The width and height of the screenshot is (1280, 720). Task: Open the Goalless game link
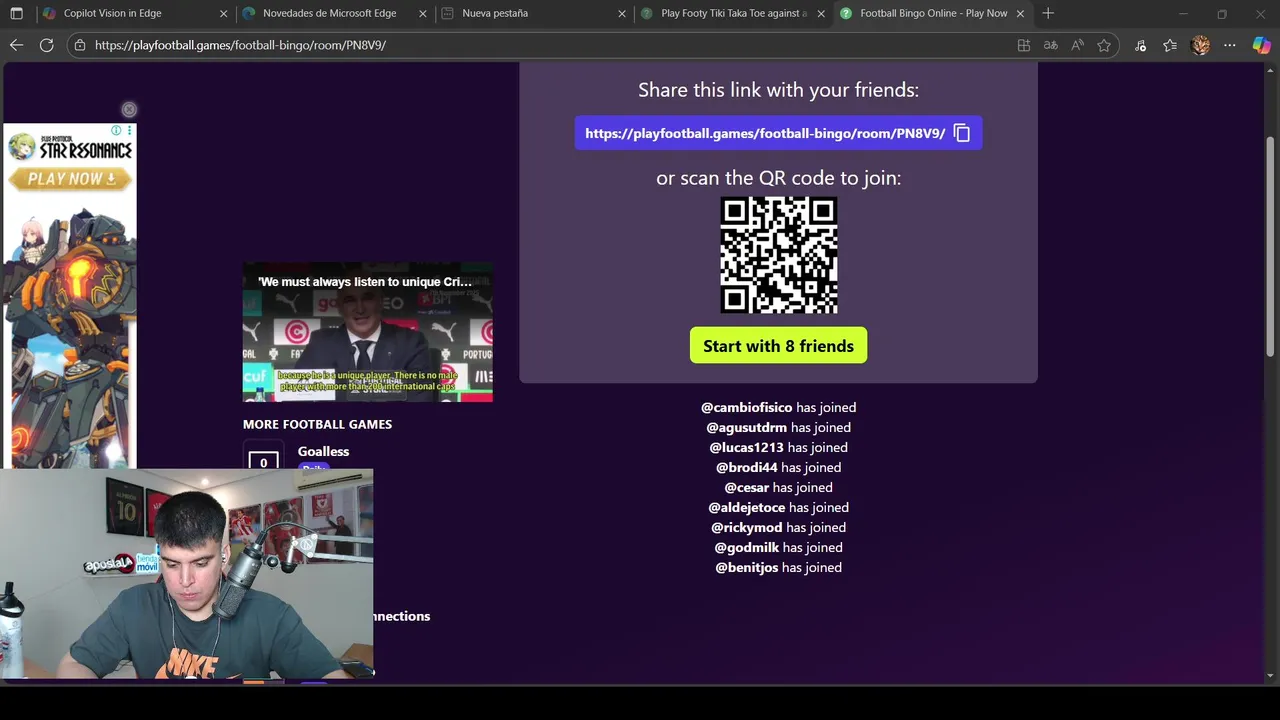(323, 451)
